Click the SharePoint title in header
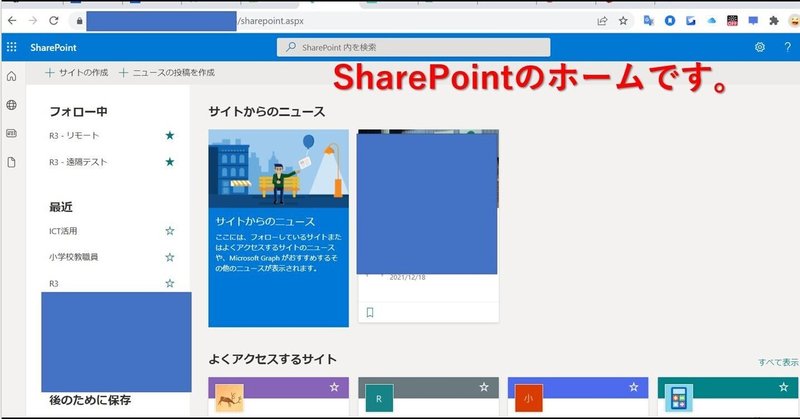Viewport: 800px width, 419px height. [53, 47]
